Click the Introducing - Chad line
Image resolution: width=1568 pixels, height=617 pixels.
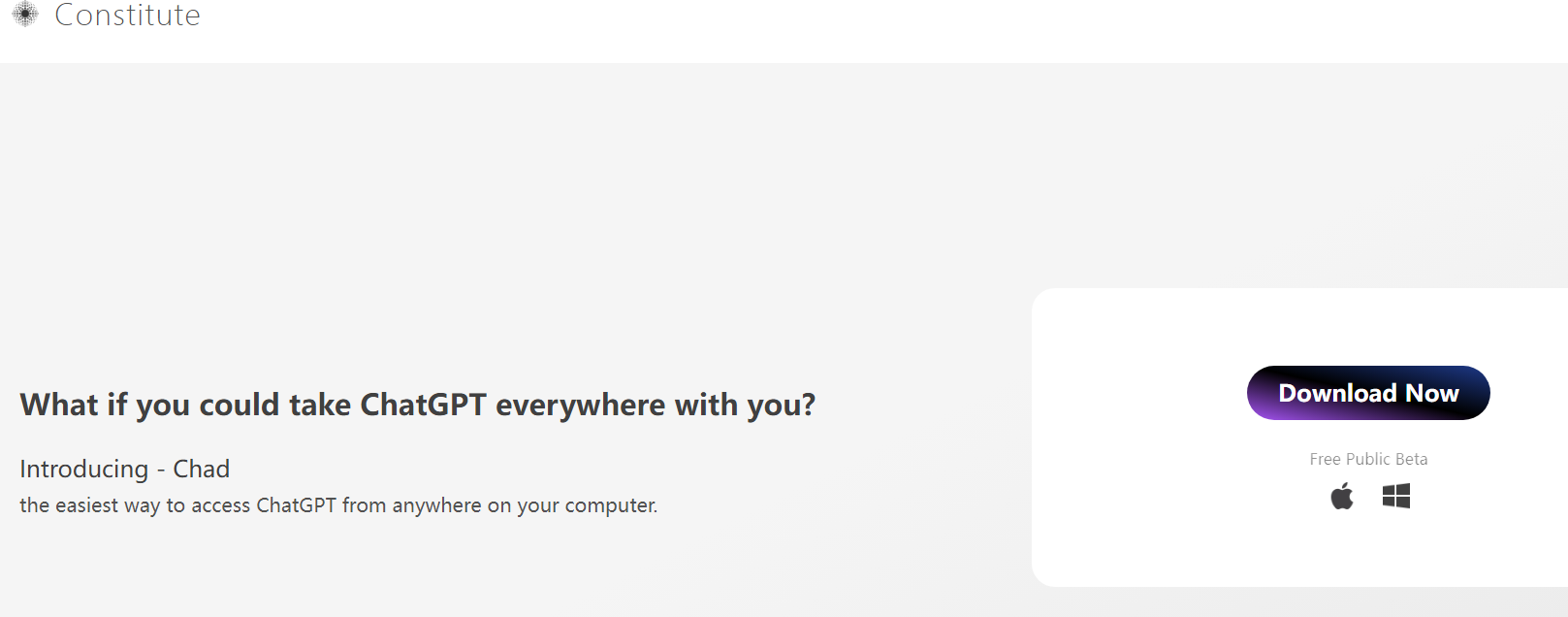pyautogui.click(x=125, y=469)
